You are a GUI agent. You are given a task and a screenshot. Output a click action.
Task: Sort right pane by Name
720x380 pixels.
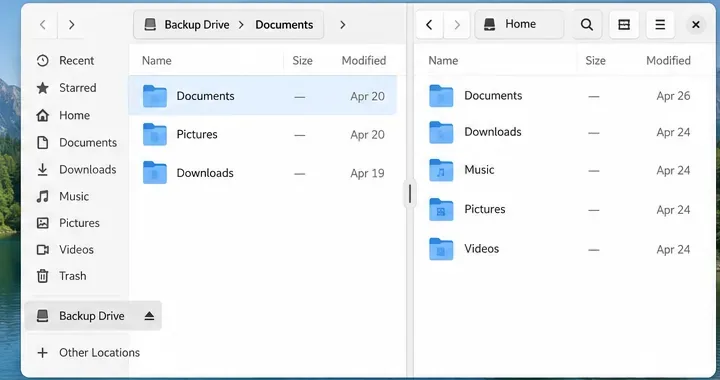click(x=443, y=61)
